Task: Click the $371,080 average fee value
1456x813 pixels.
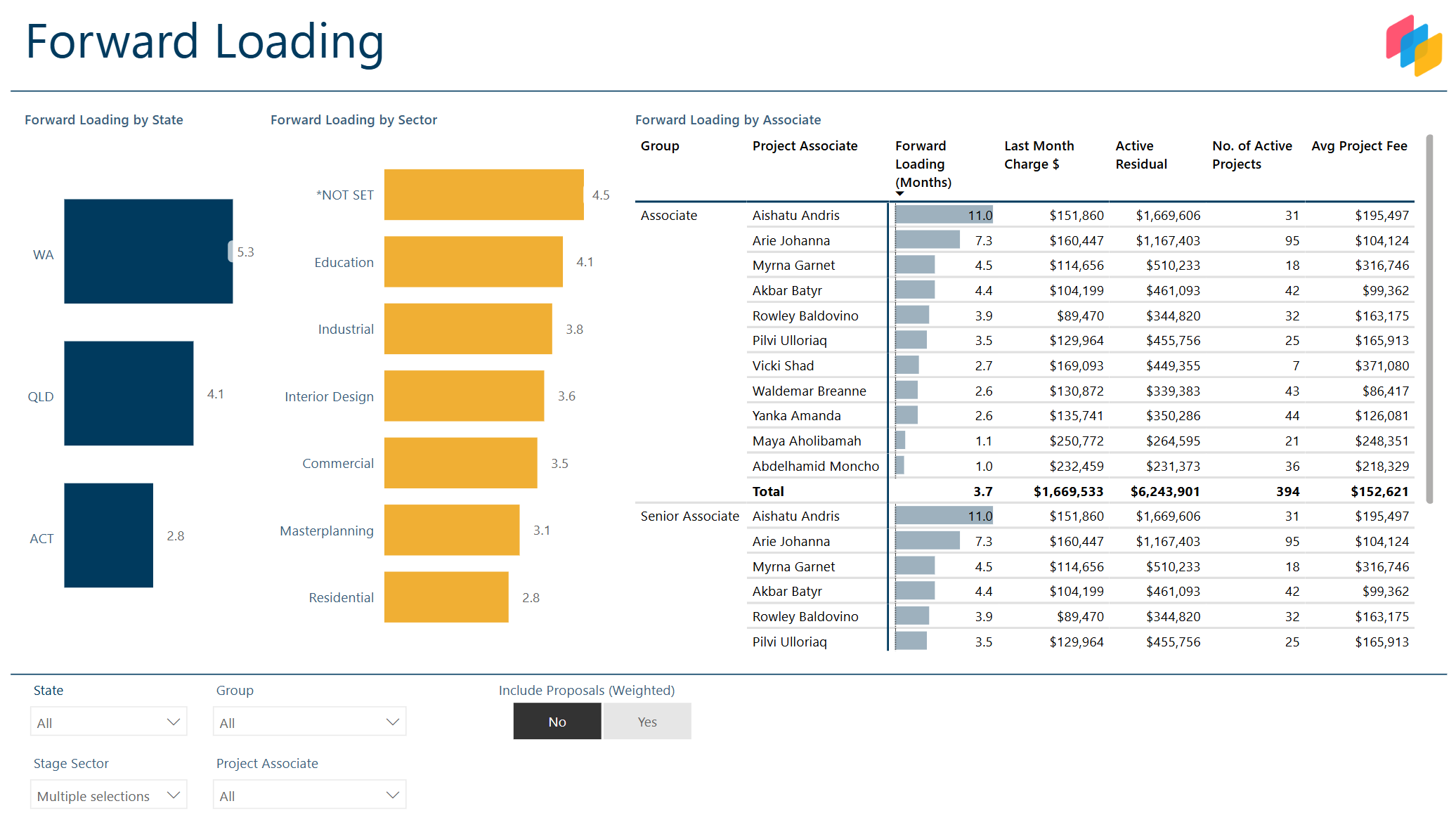Action: [x=1382, y=366]
